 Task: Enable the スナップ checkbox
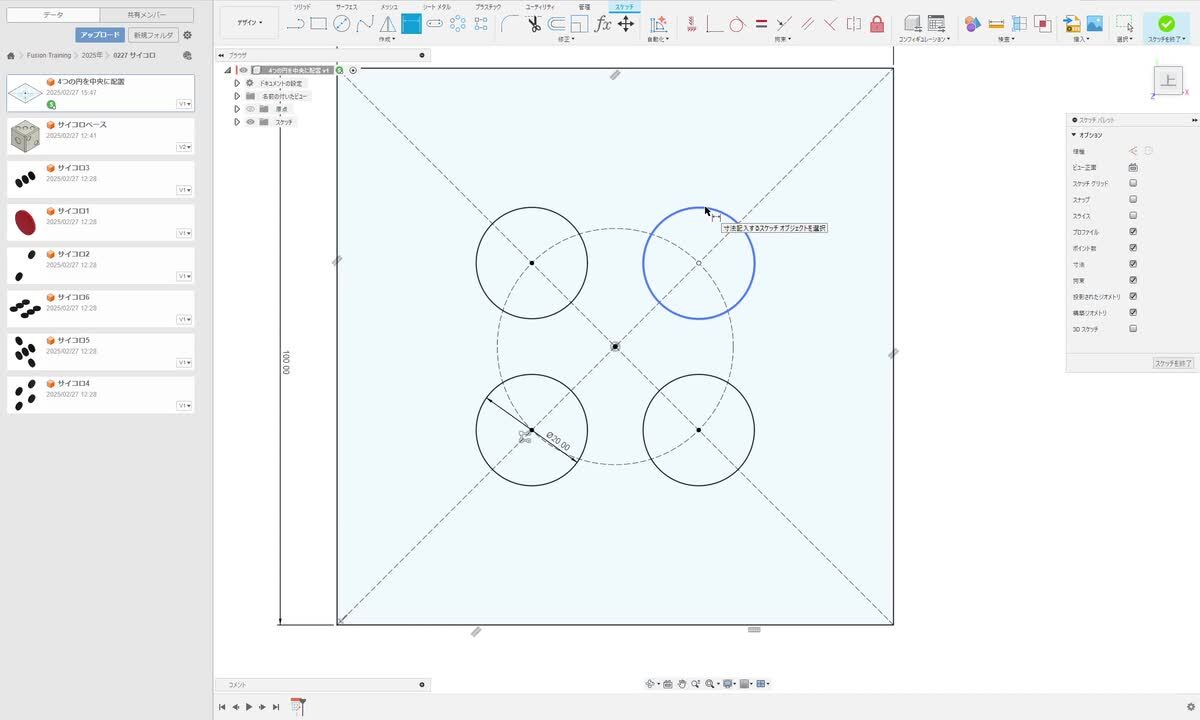point(1133,200)
